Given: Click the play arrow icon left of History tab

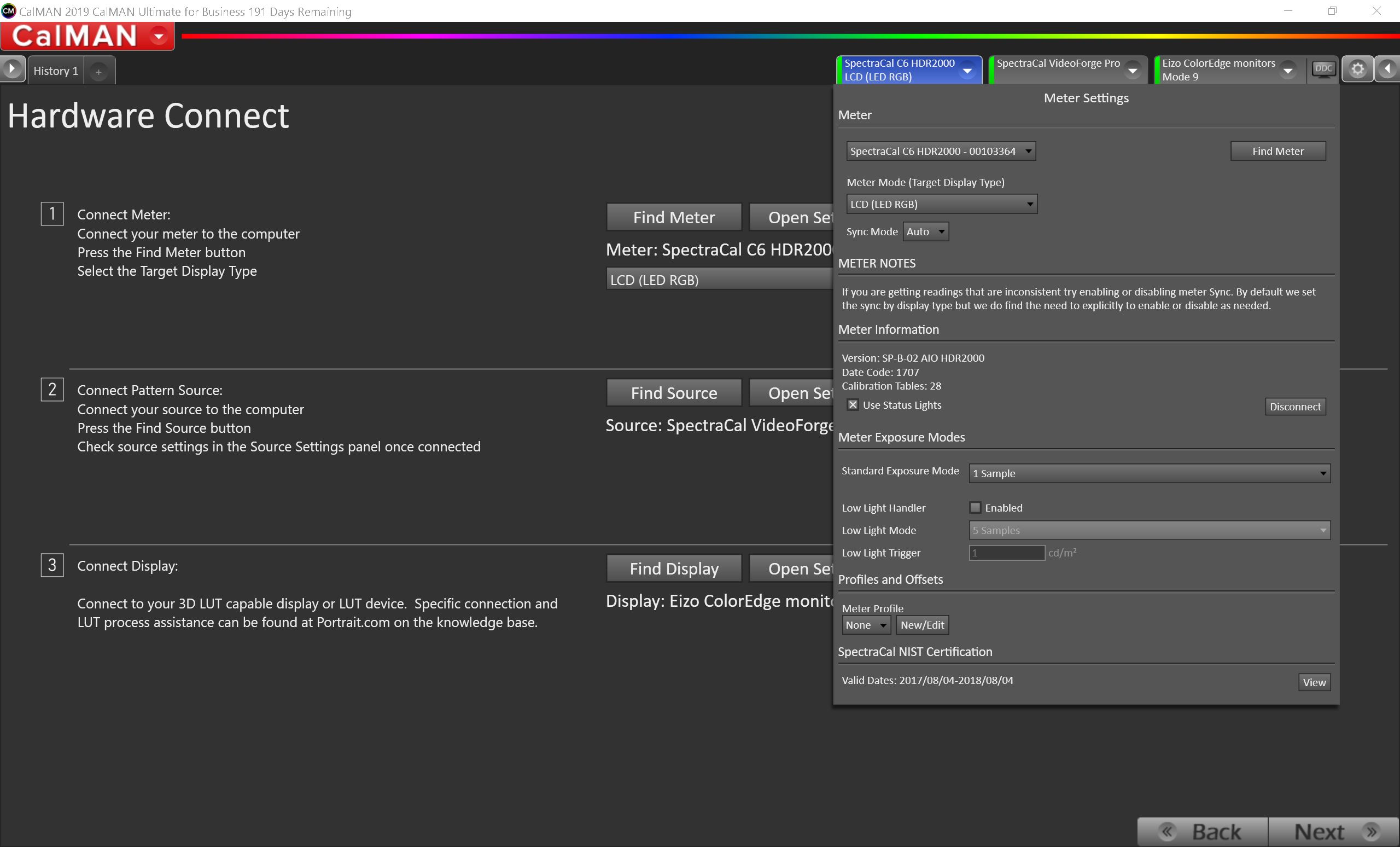Looking at the screenshot, I should 12,69.
